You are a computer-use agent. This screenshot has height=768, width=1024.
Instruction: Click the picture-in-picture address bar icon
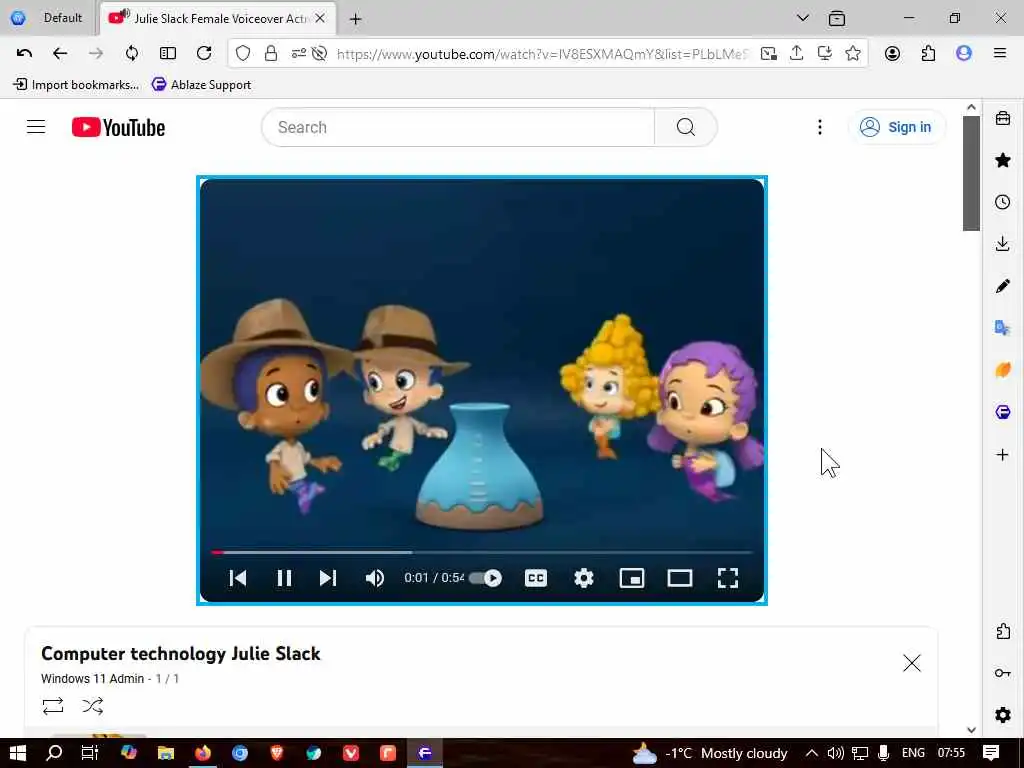769,54
